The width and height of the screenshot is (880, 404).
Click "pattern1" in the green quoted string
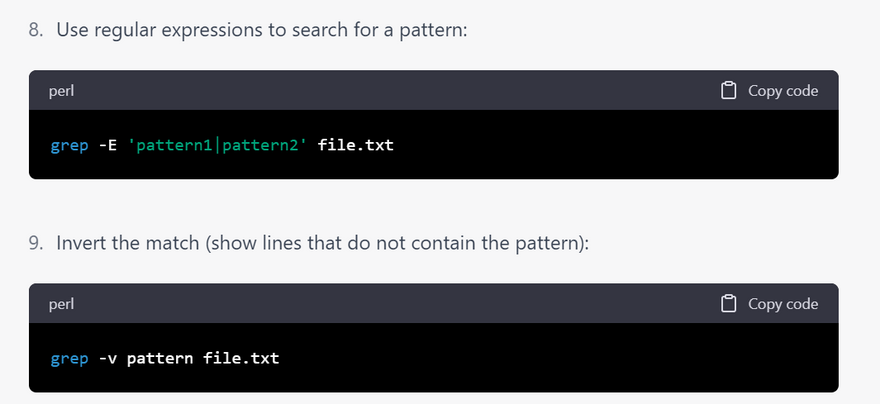point(176,145)
